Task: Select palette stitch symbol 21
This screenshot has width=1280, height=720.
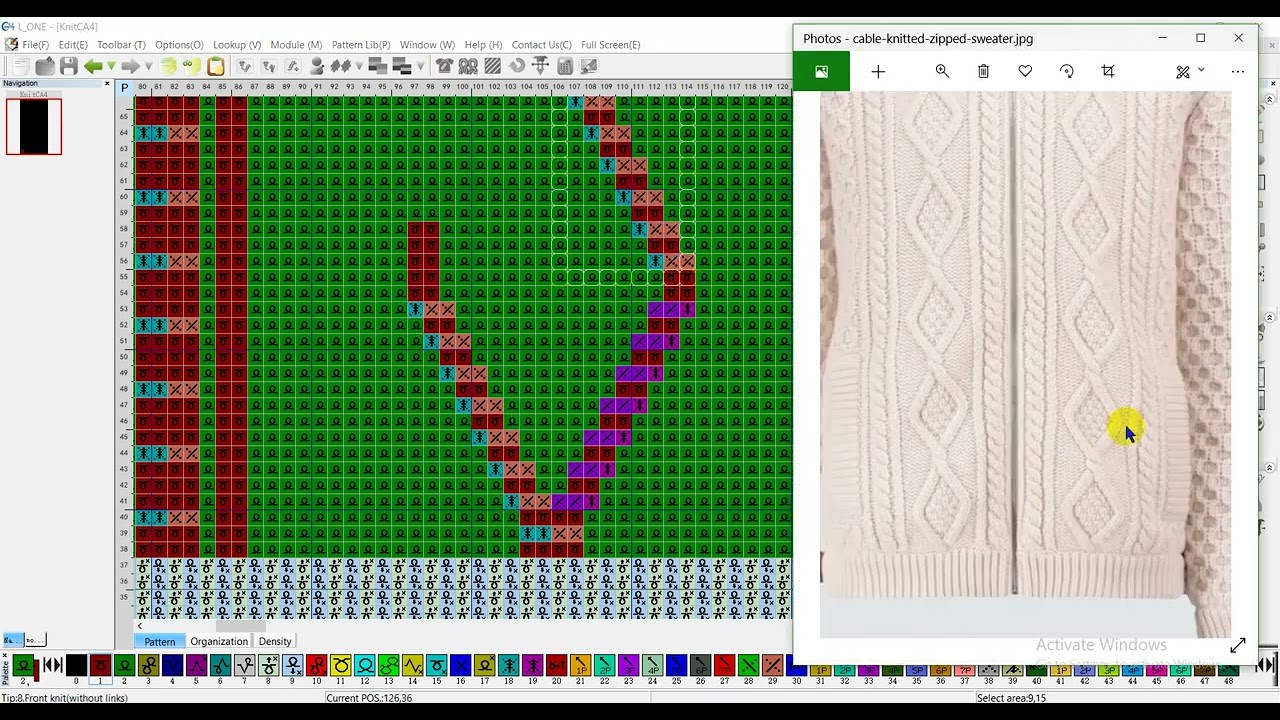Action: (x=580, y=666)
